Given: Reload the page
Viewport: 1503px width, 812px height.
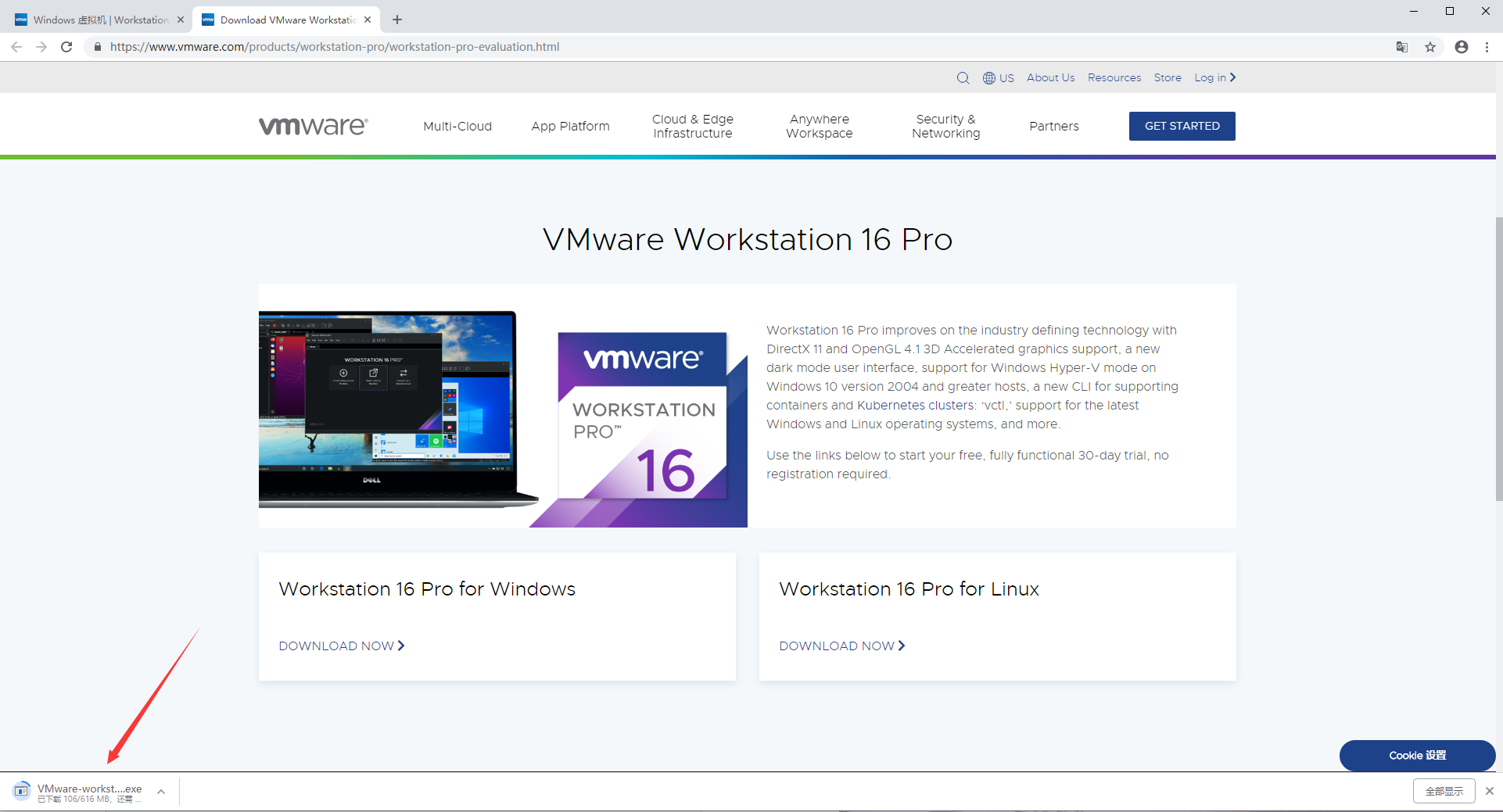Looking at the screenshot, I should click(66, 47).
